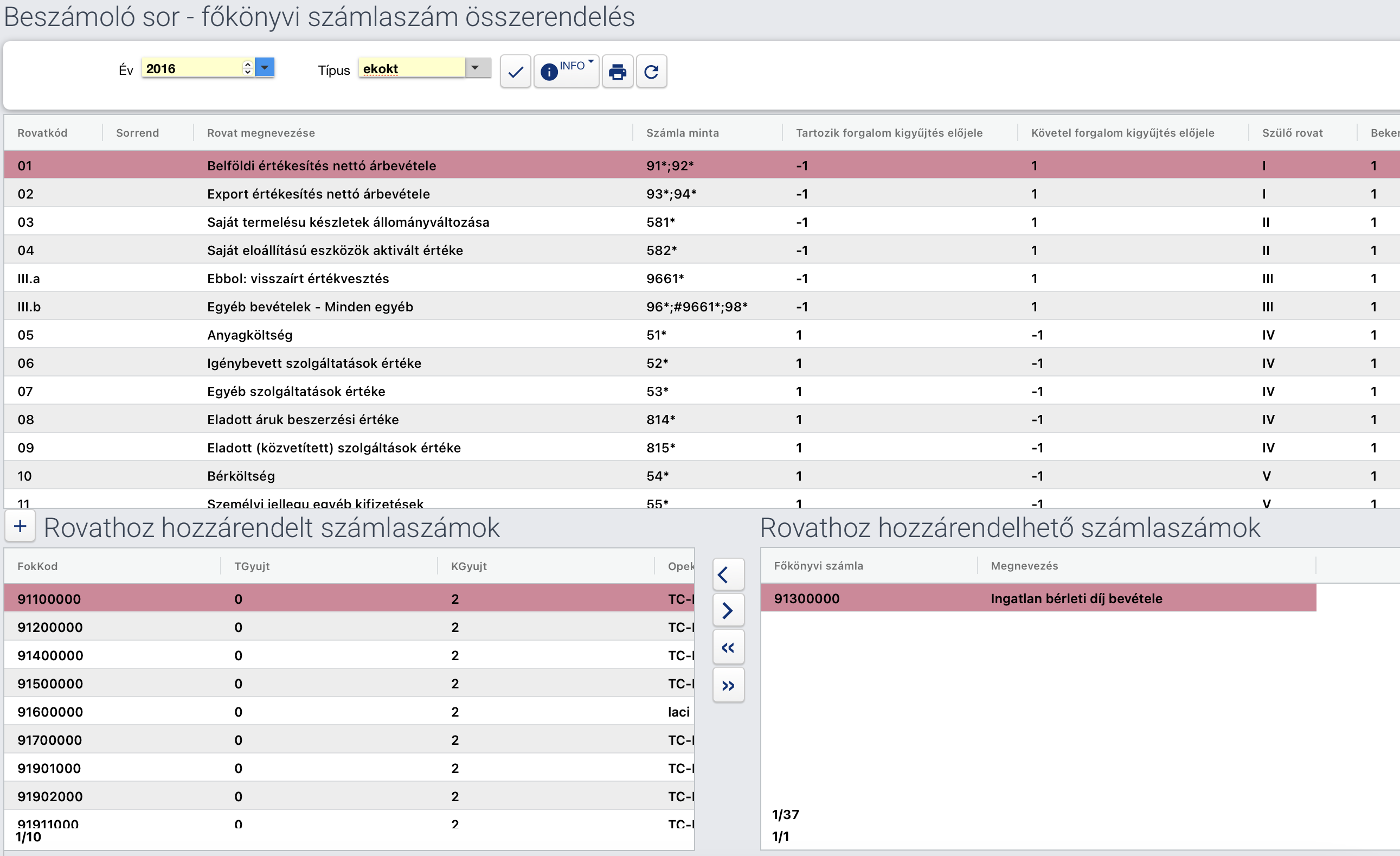Click Tartozik forgalom kigyűjtés előjele header
Screen dimensions: 1400x856
pyautogui.click(x=889, y=132)
